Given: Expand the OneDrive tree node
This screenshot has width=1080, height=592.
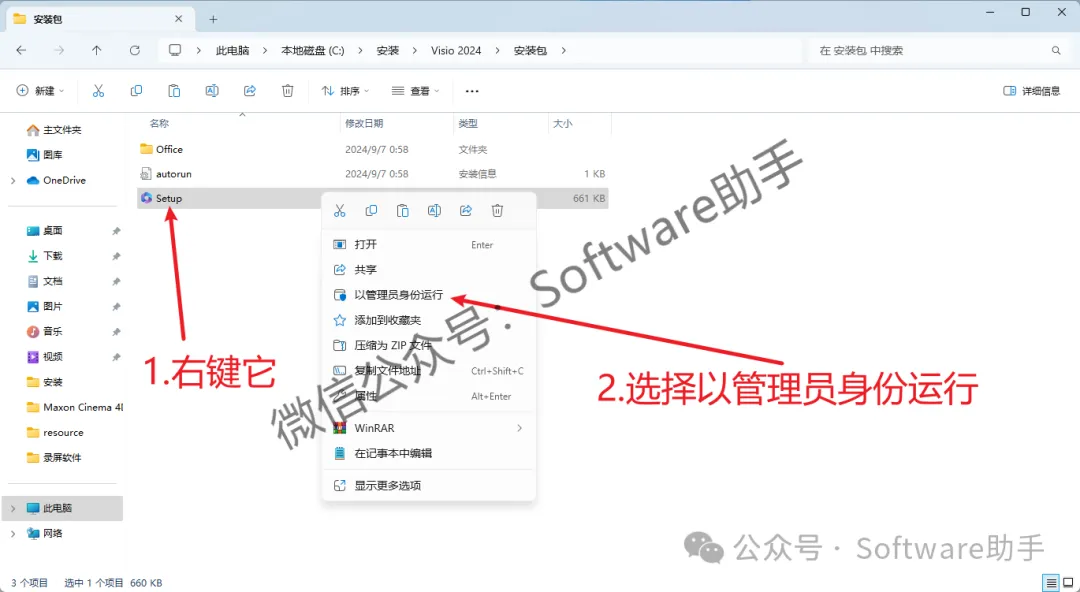Looking at the screenshot, I should [13, 181].
